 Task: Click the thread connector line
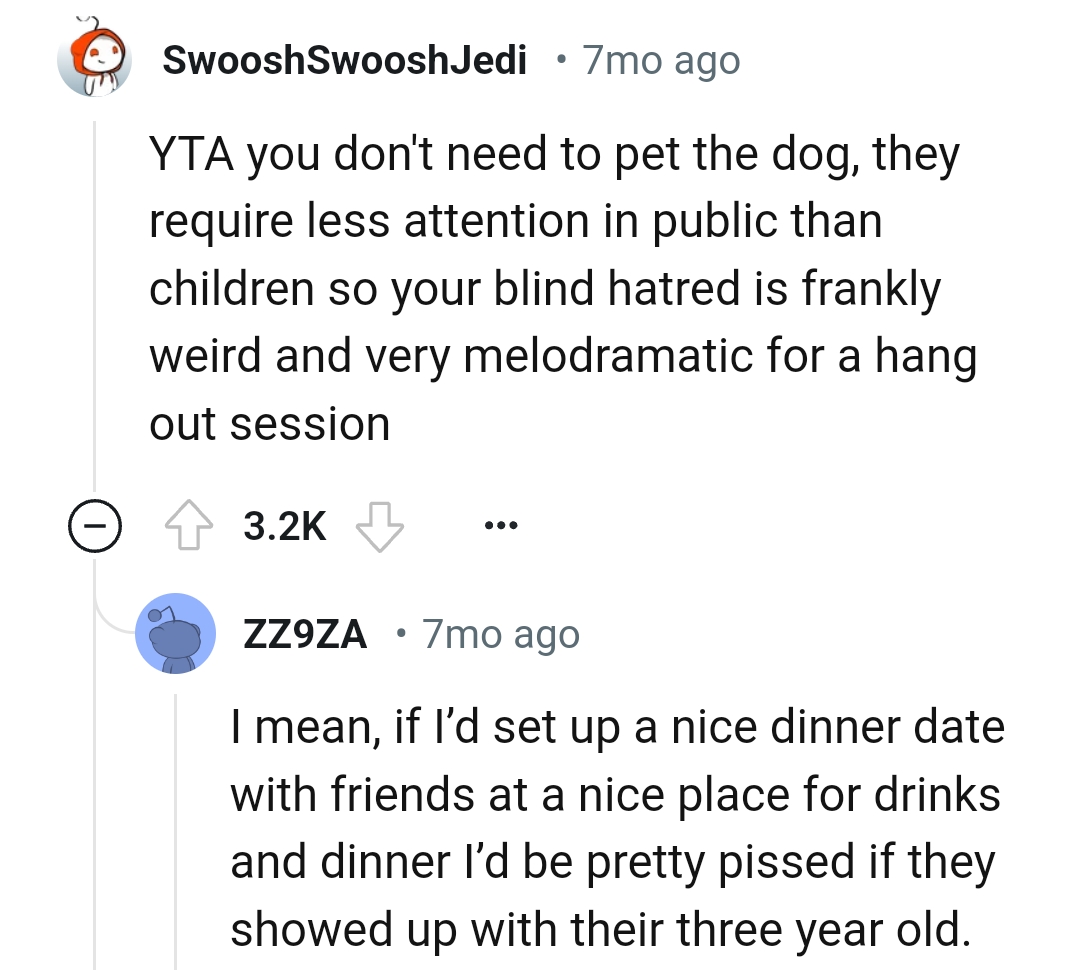coord(95,300)
